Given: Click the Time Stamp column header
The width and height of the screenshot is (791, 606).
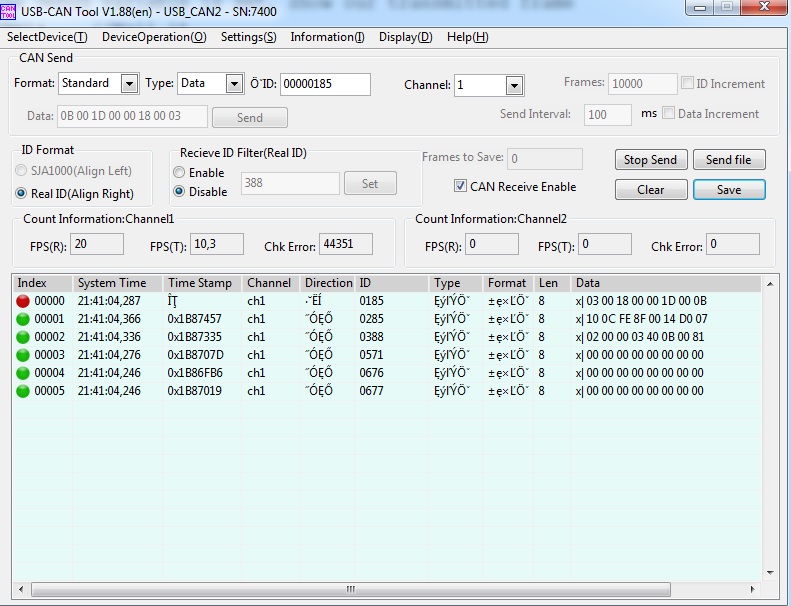Looking at the screenshot, I should 200,283.
